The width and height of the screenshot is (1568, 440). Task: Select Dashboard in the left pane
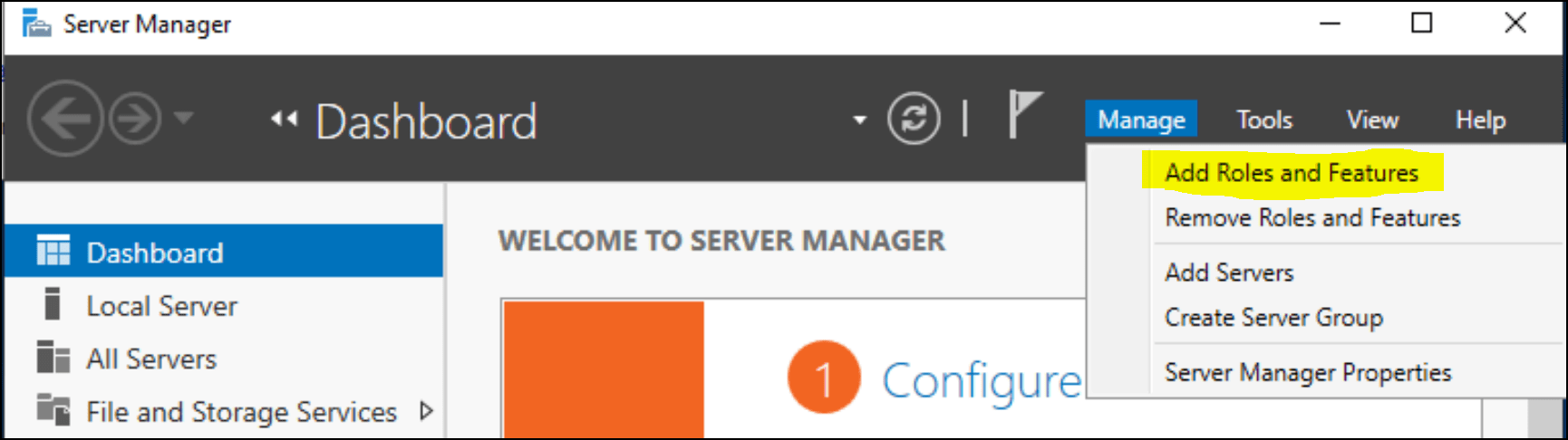(x=224, y=251)
